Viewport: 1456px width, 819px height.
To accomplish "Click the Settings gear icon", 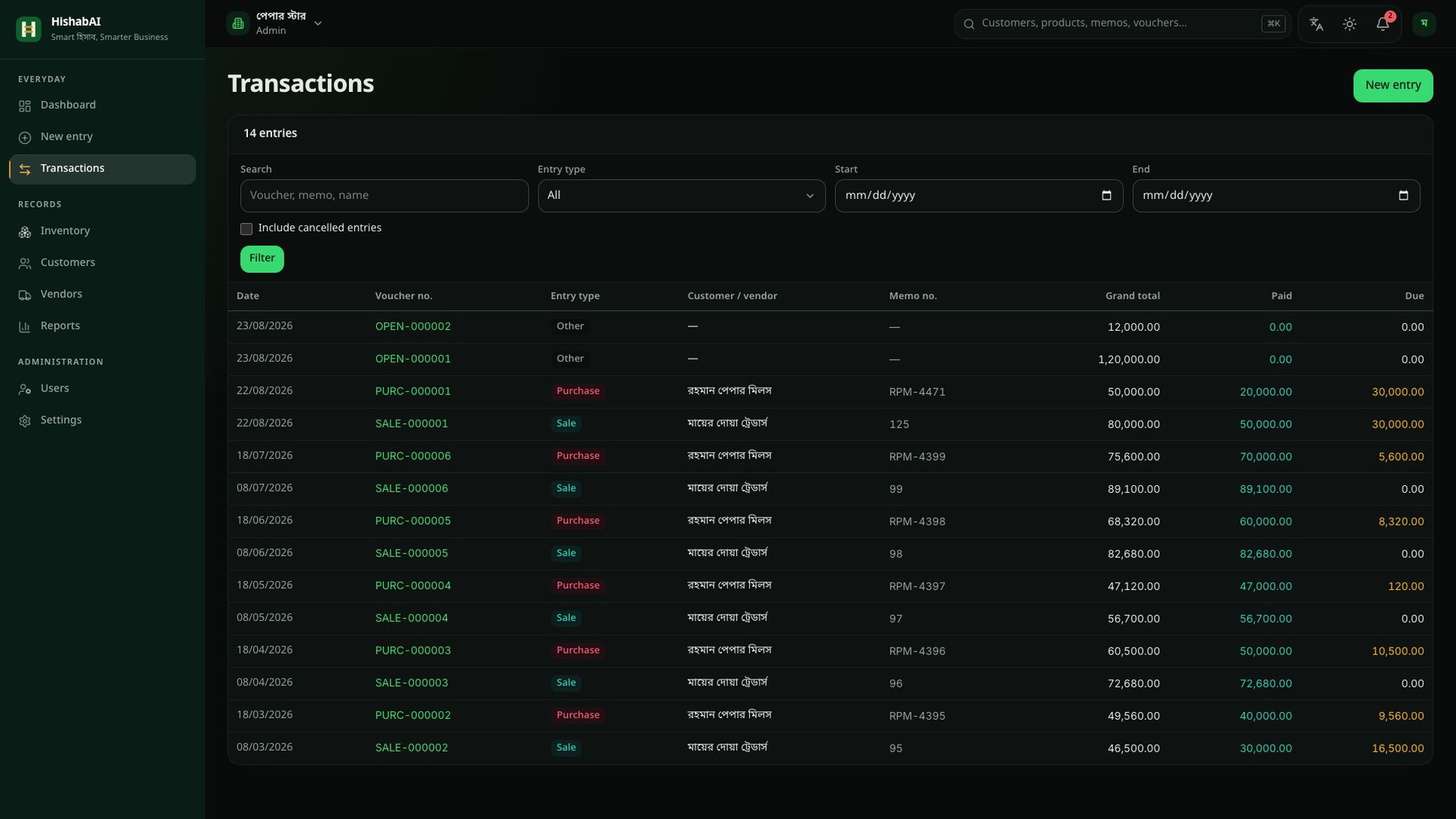I will pyautogui.click(x=25, y=421).
